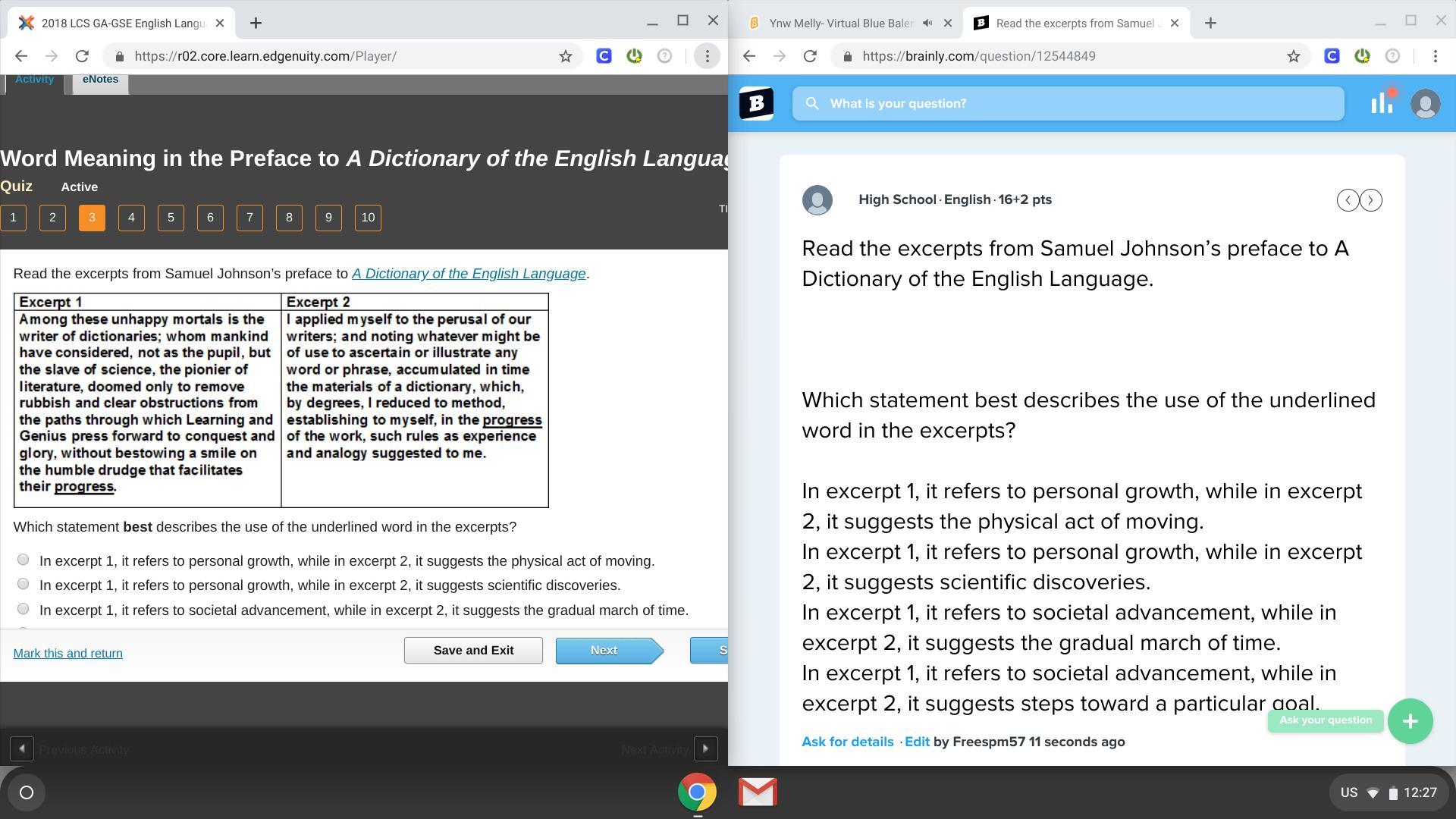Select the physical act of moving answer

click(x=24, y=560)
